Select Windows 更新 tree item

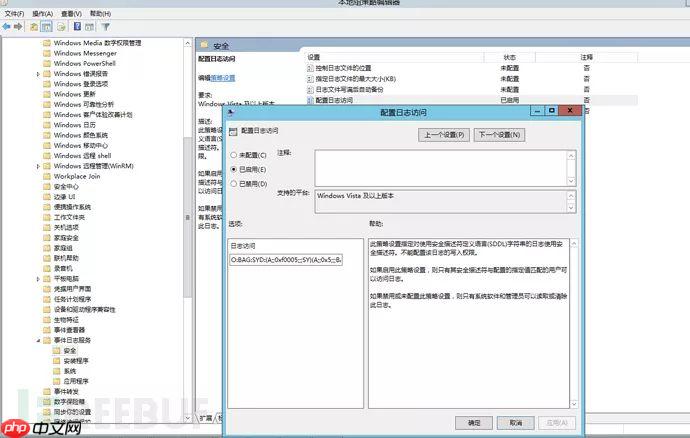click(74, 94)
